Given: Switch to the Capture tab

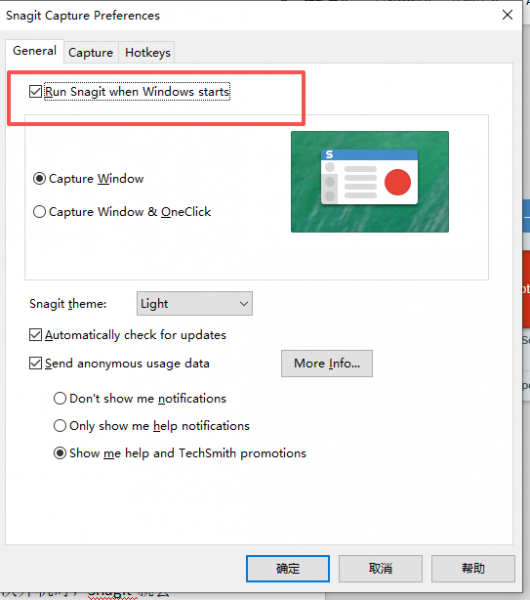Looking at the screenshot, I should point(91,52).
